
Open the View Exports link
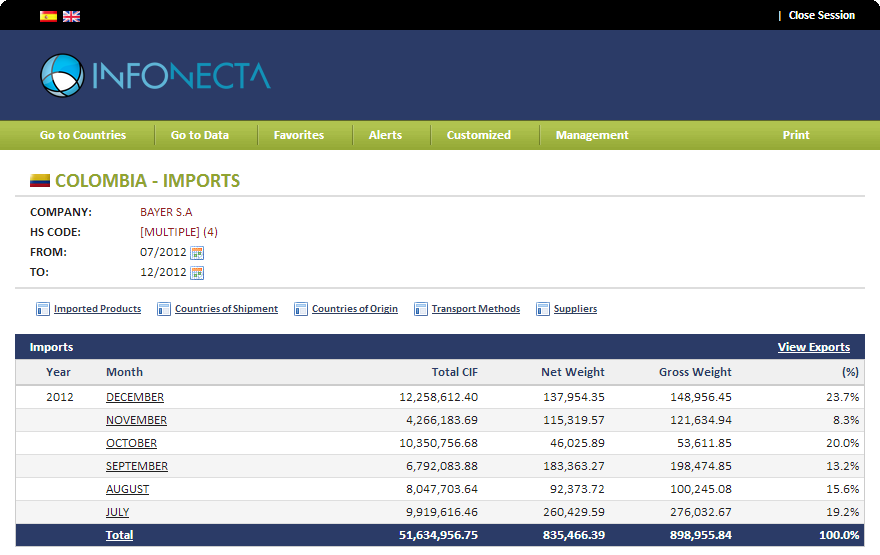click(x=813, y=347)
